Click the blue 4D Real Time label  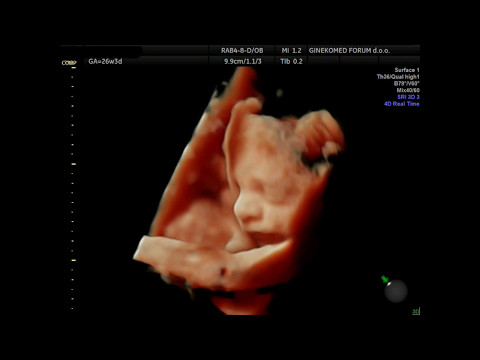coord(402,104)
